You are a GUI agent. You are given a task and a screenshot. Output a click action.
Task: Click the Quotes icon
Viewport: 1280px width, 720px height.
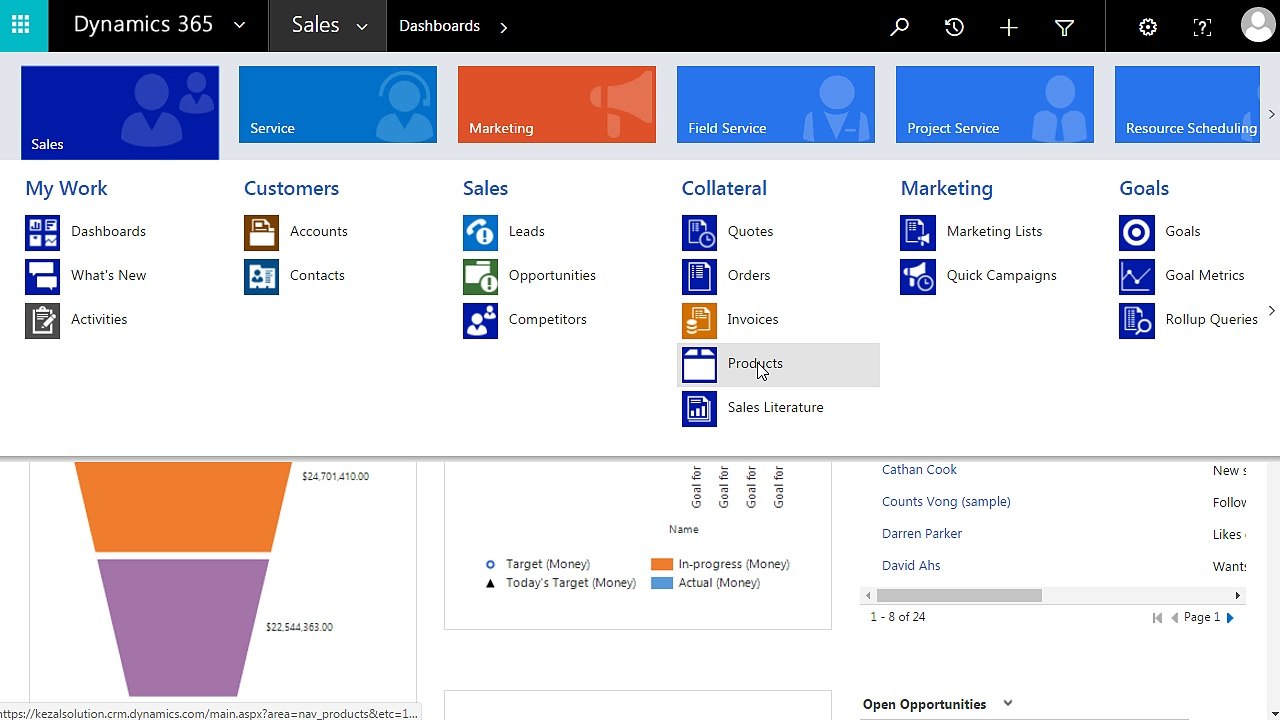[699, 232]
